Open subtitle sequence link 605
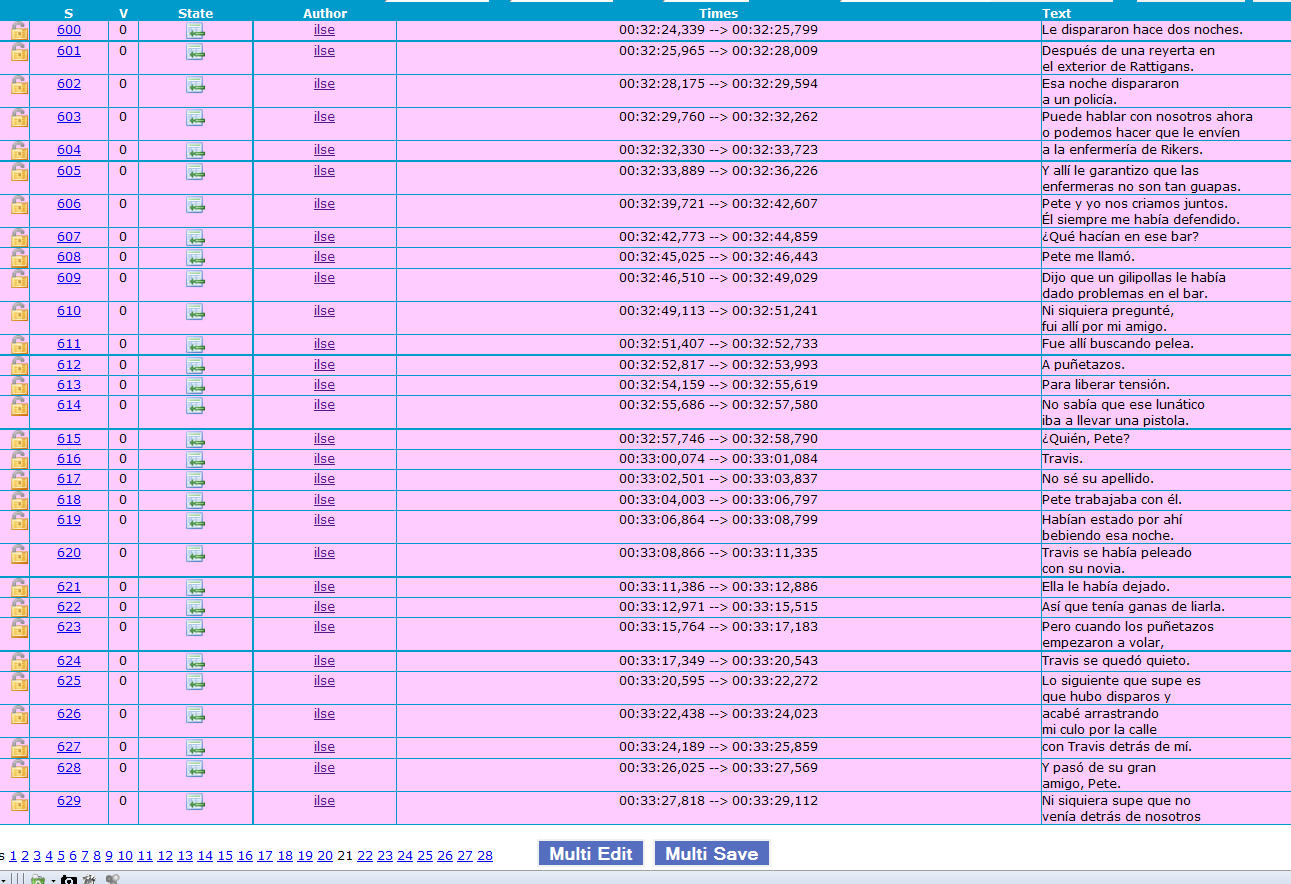The height and width of the screenshot is (884, 1291). (69, 171)
